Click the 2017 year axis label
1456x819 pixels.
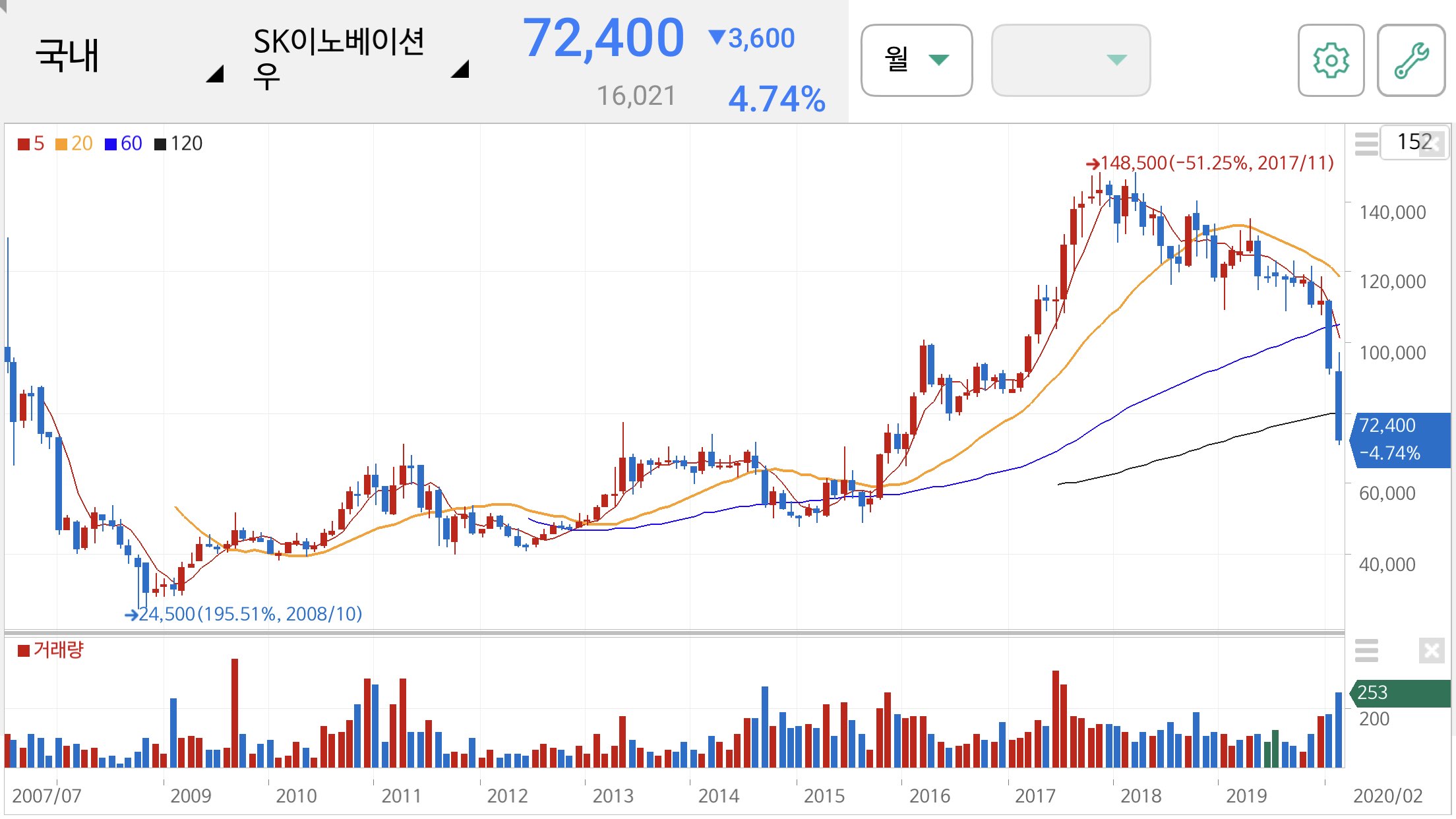click(1035, 796)
